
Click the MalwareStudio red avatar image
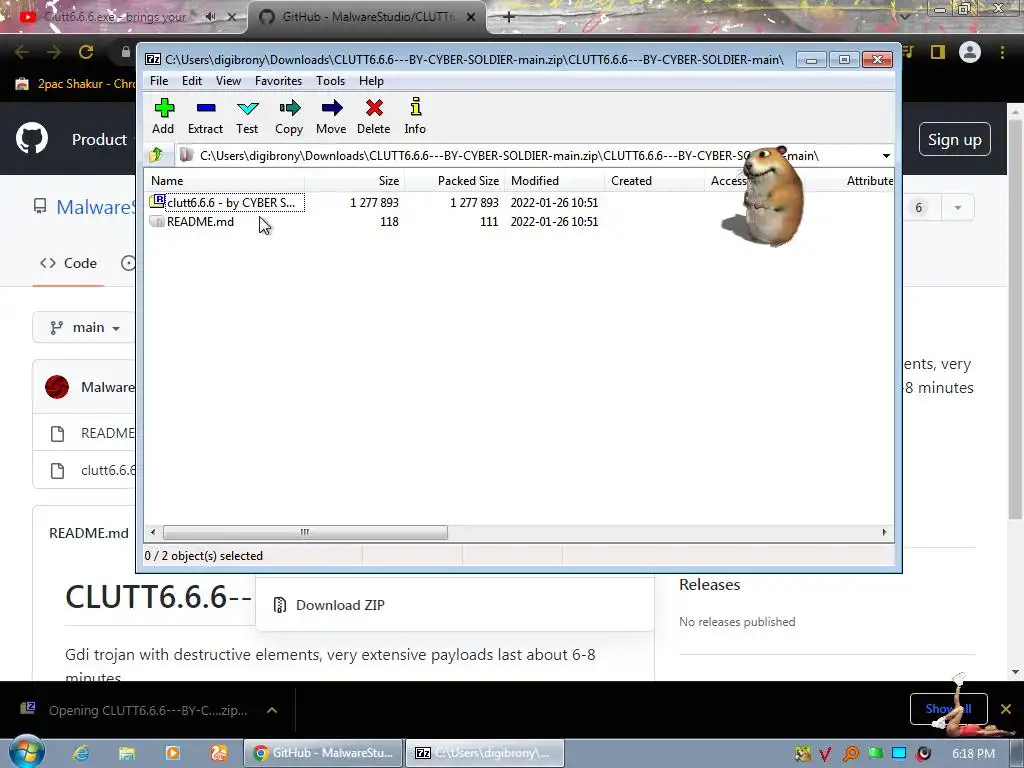(x=57, y=387)
